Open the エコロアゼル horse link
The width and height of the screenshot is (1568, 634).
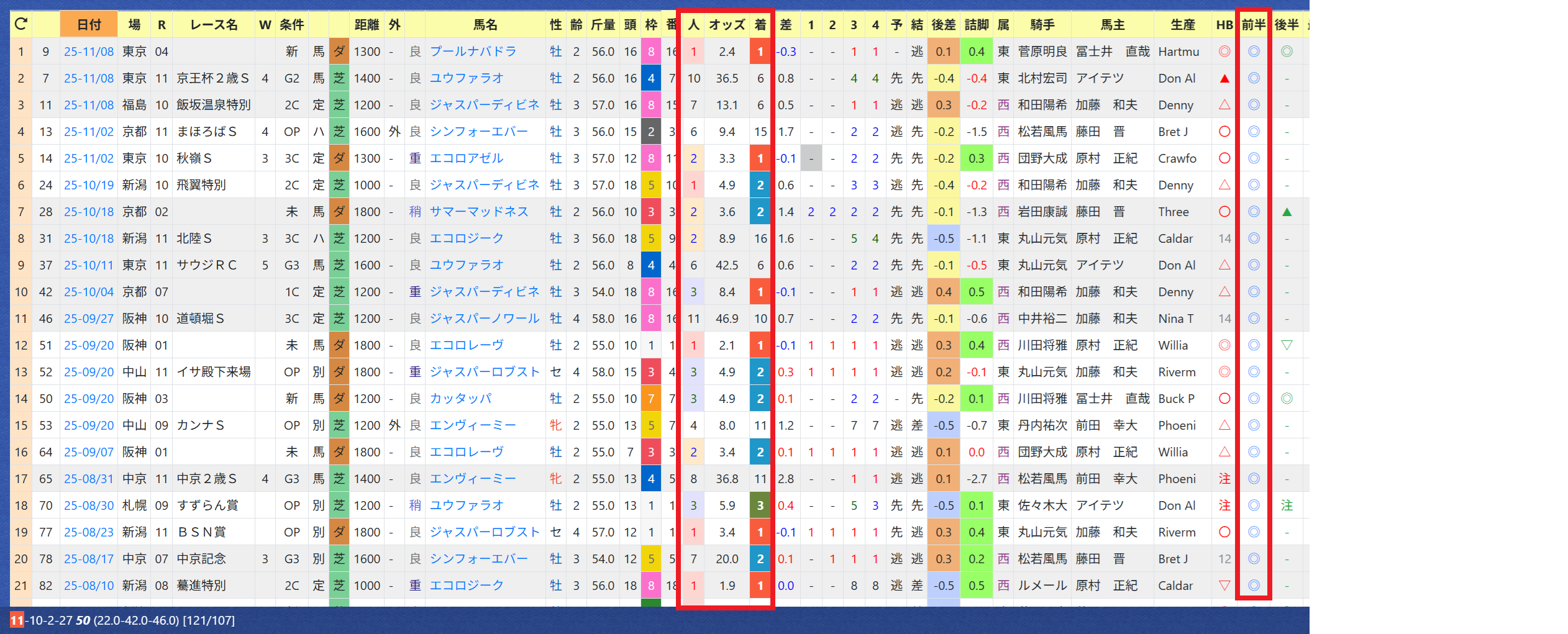[467, 158]
